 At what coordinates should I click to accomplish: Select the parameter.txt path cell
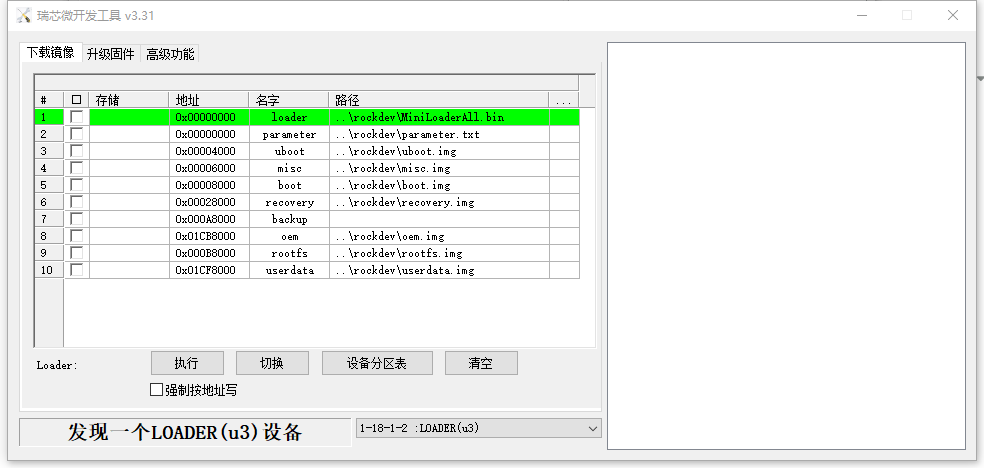[x=439, y=134]
